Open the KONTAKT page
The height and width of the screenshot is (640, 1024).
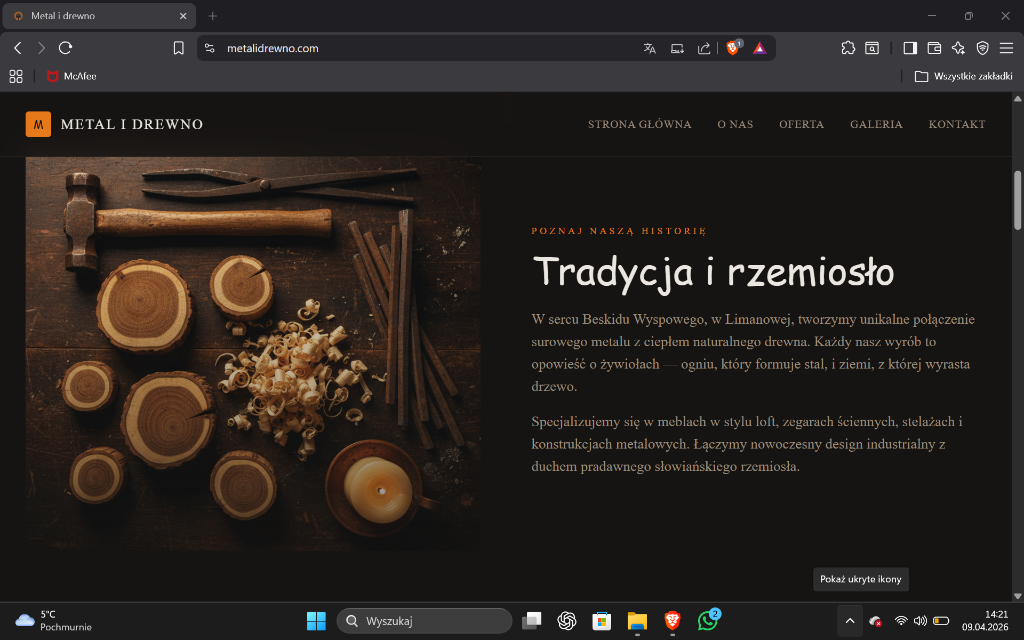pyautogui.click(x=957, y=124)
